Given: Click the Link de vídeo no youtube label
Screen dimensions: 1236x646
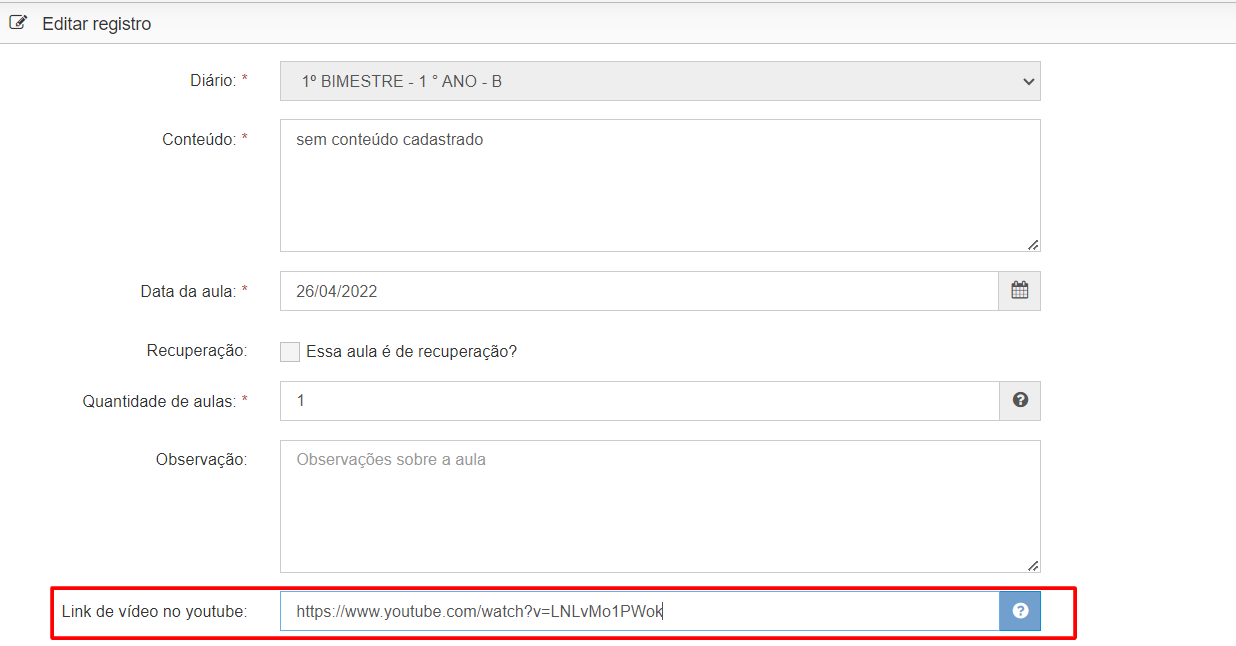Looking at the screenshot, I should pos(154,610).
